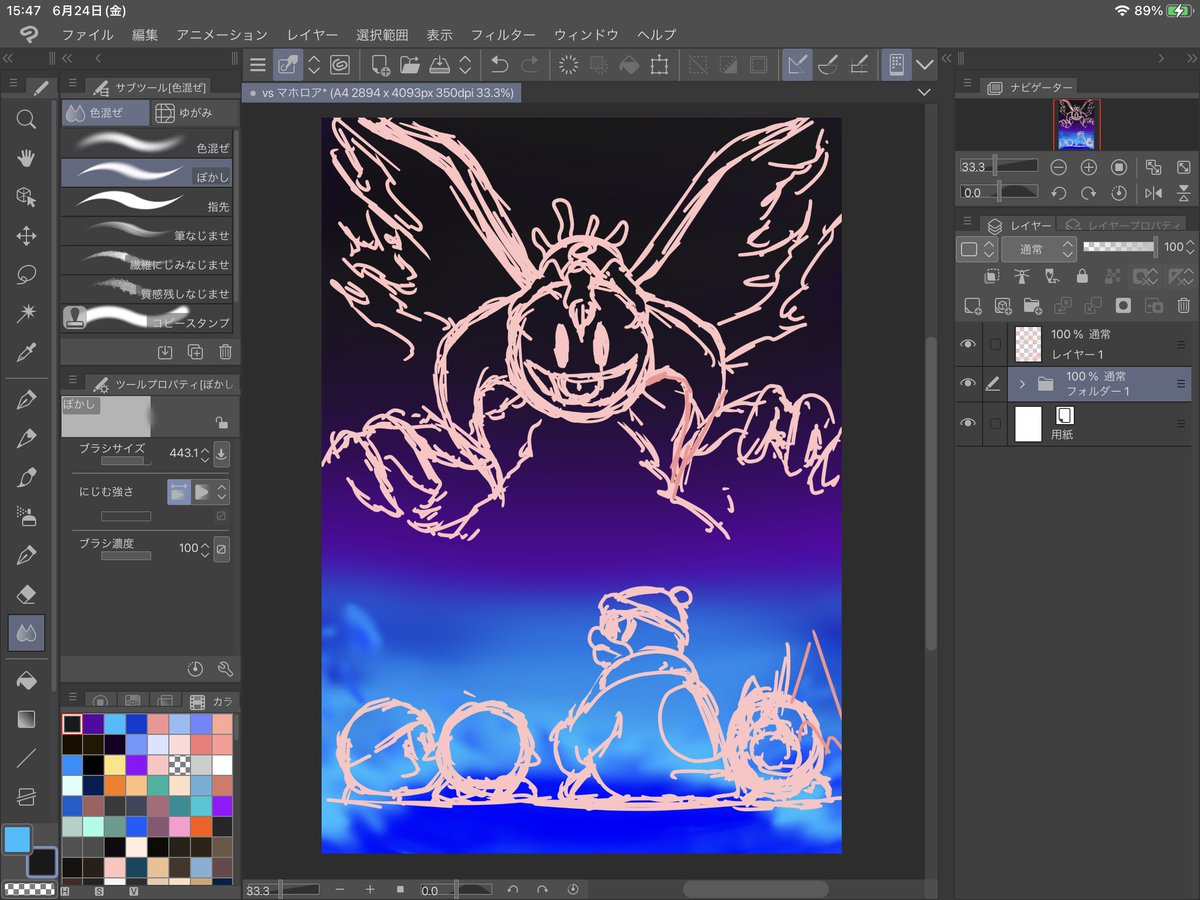The width and height of the screenshot is (1200, 900).
Task: Open the canvas tab list chevron
Action: pos(924,92)
